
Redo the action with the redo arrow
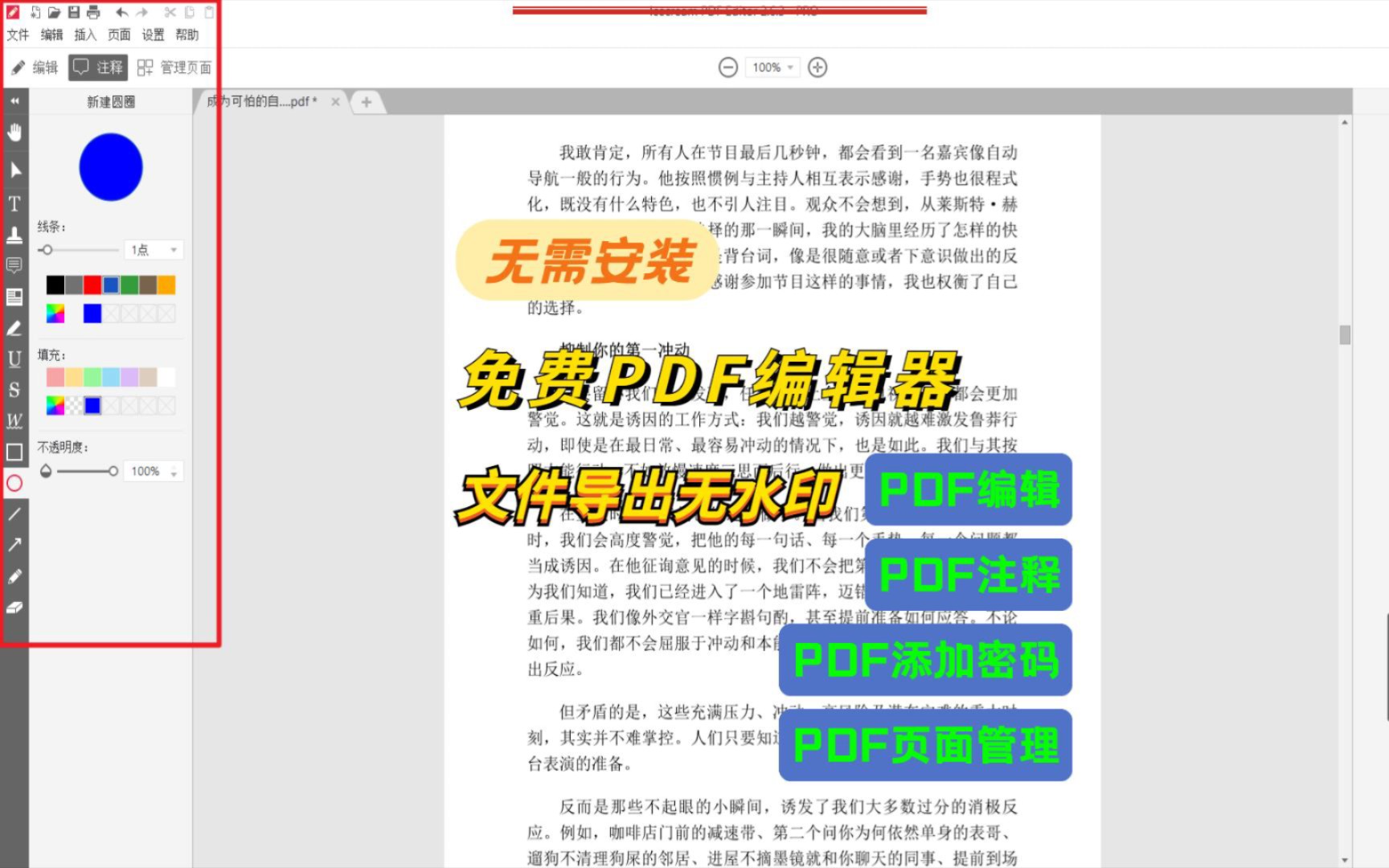[x=142, y=12]
